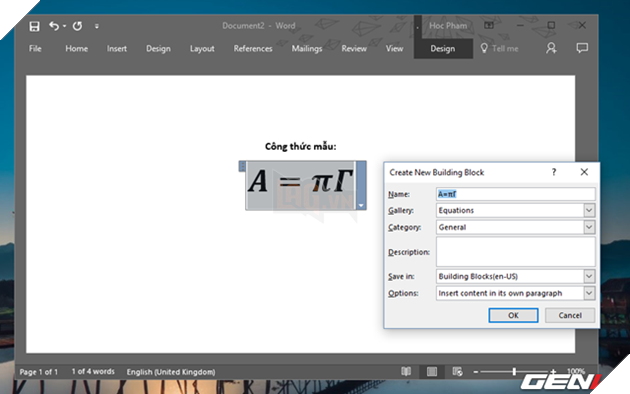Screen dimensions: 630x394
Task: Click the Tell me lightbulb icon
Action: pyautogui.click(x=484, y=48)
